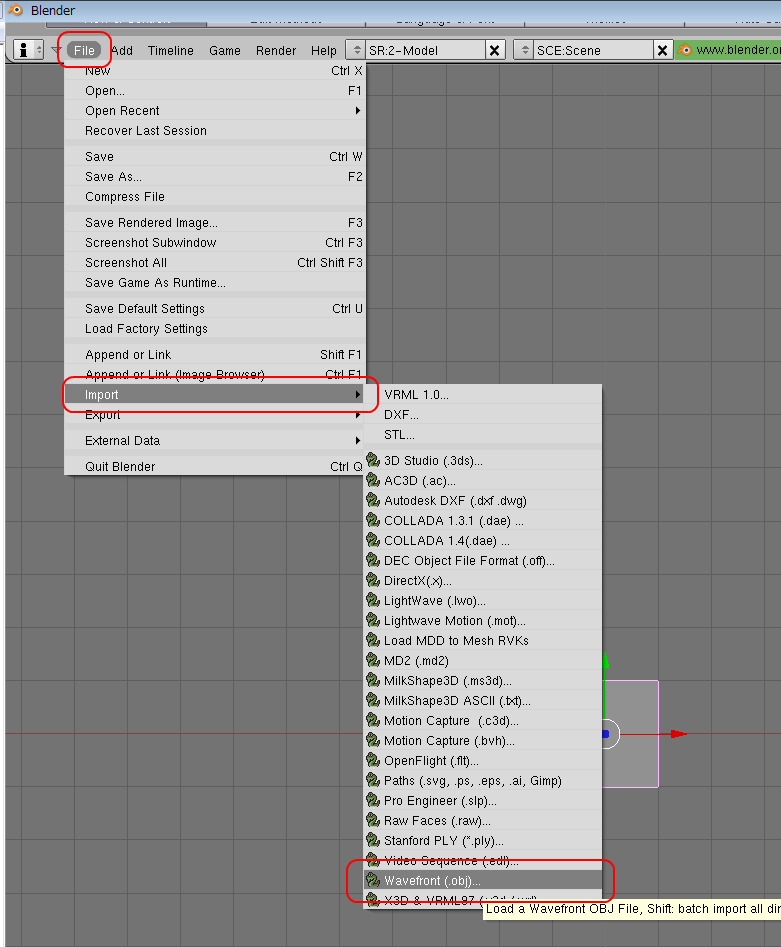The width and height of the screenshot is (781, 947).
Task: Click the script icon for Raw Faces (.raw)
Action: click(373, 820)
